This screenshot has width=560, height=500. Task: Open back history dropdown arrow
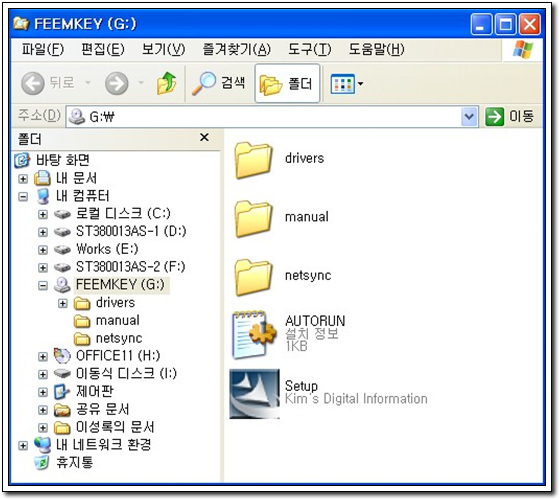click(88, 83)
